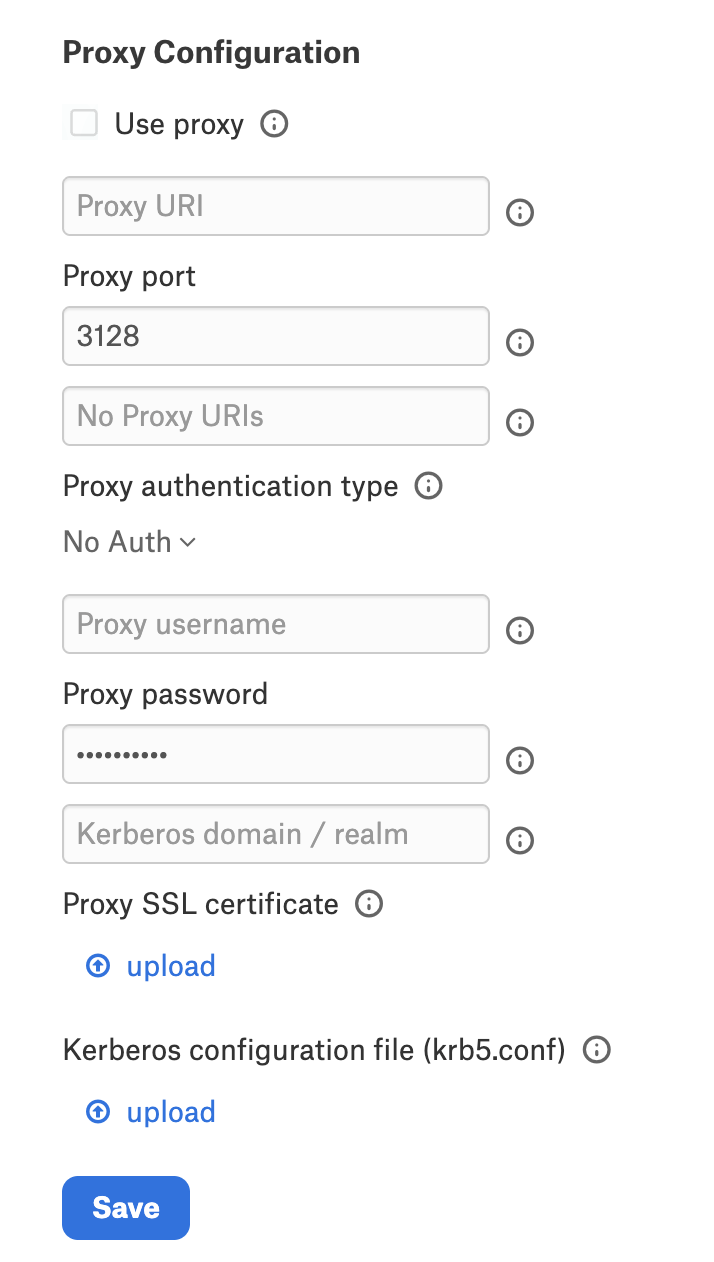This screenshot has width=714, height=1262.
Task: Click info icon for Proxy authentication type
Action: click(x=428, y=487)
